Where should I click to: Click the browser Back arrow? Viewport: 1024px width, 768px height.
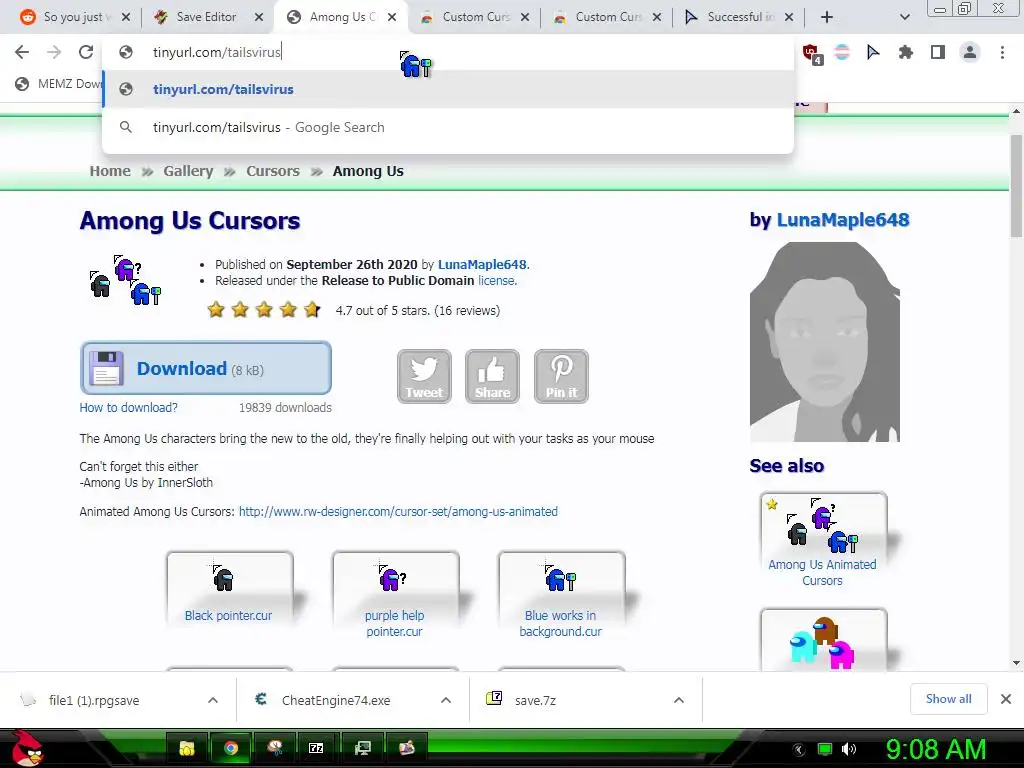click(x=22, y=52)
